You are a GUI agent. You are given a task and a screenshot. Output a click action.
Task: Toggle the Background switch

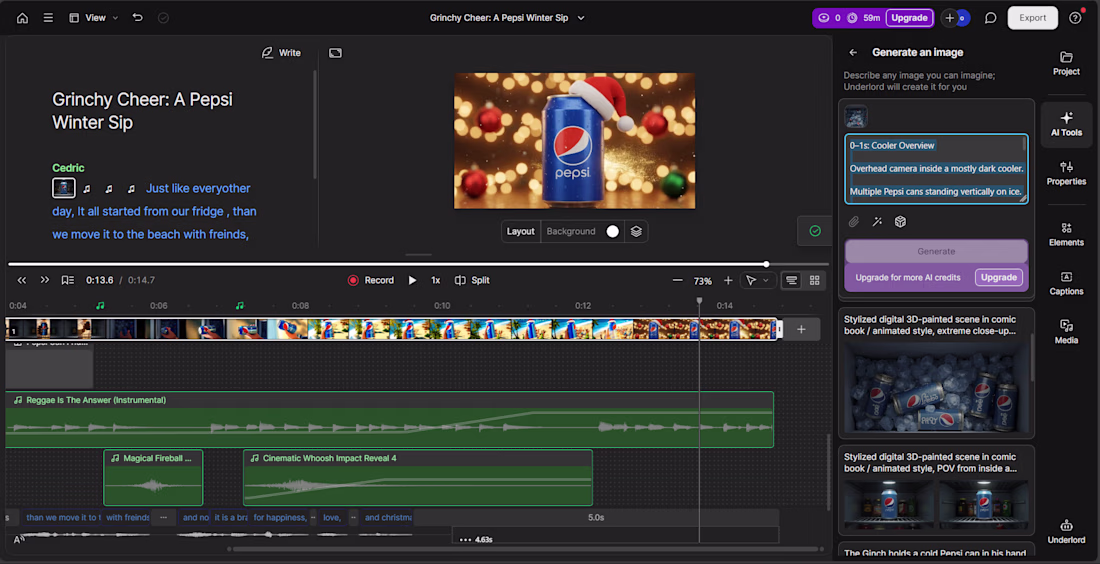[x=612, y=231]
